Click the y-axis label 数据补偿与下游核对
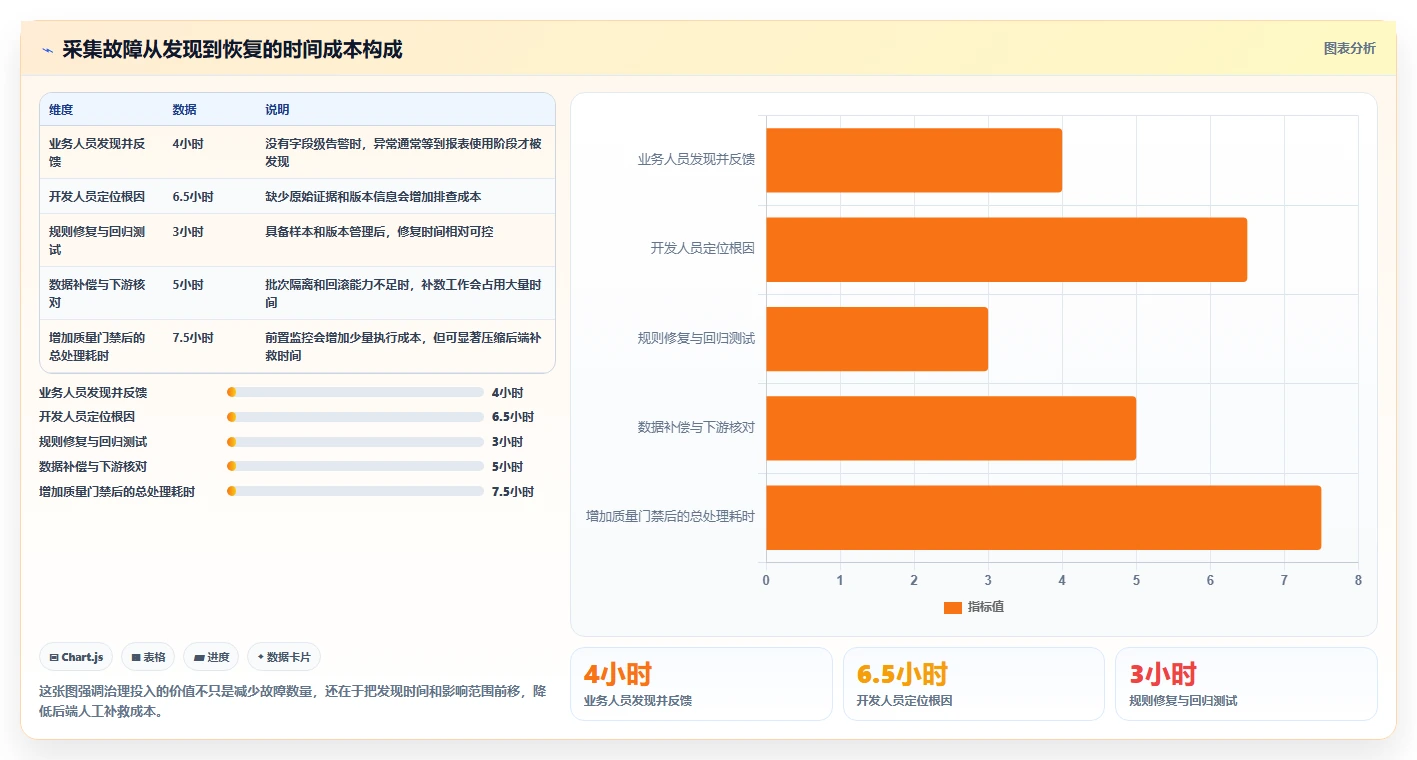 696,427
